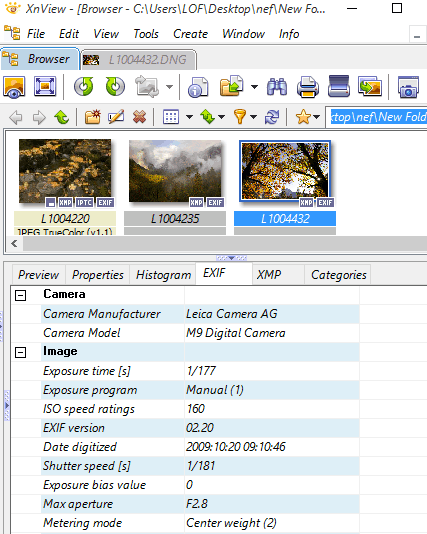Click the folder path address field
Screen dimensions: 427x534
(377, 117)
